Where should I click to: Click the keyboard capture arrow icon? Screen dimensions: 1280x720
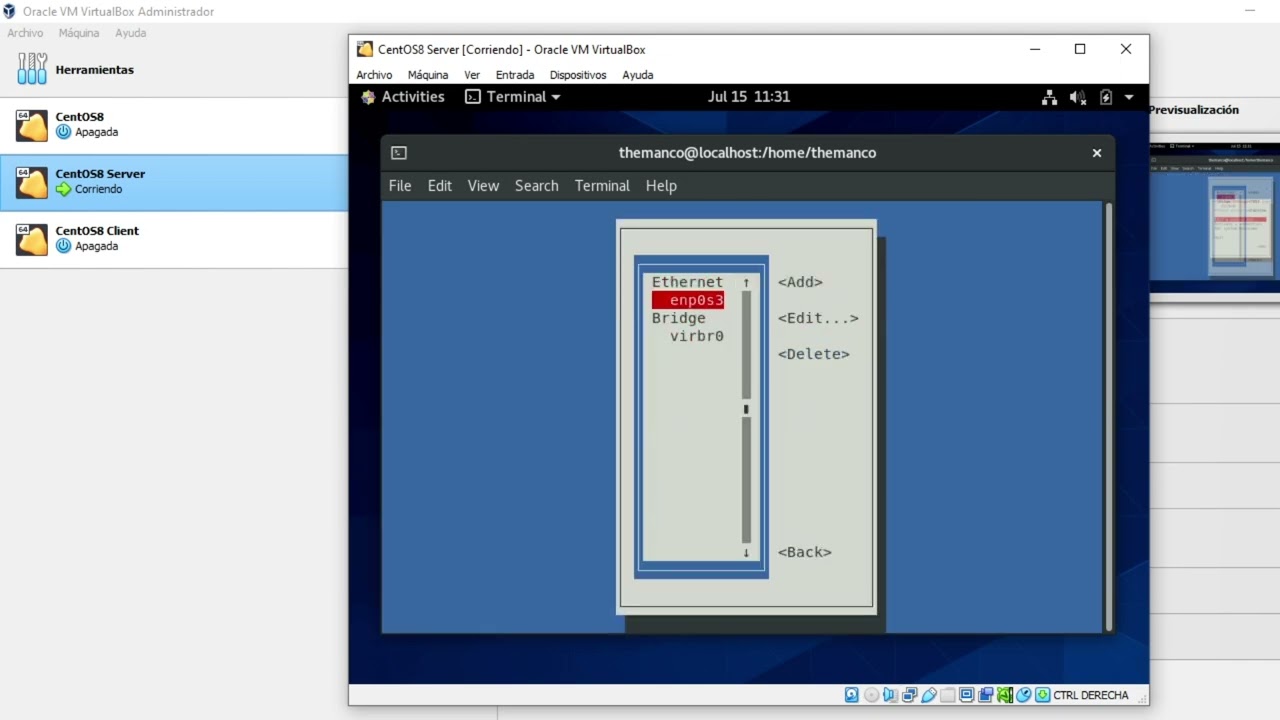[1042, 695]
